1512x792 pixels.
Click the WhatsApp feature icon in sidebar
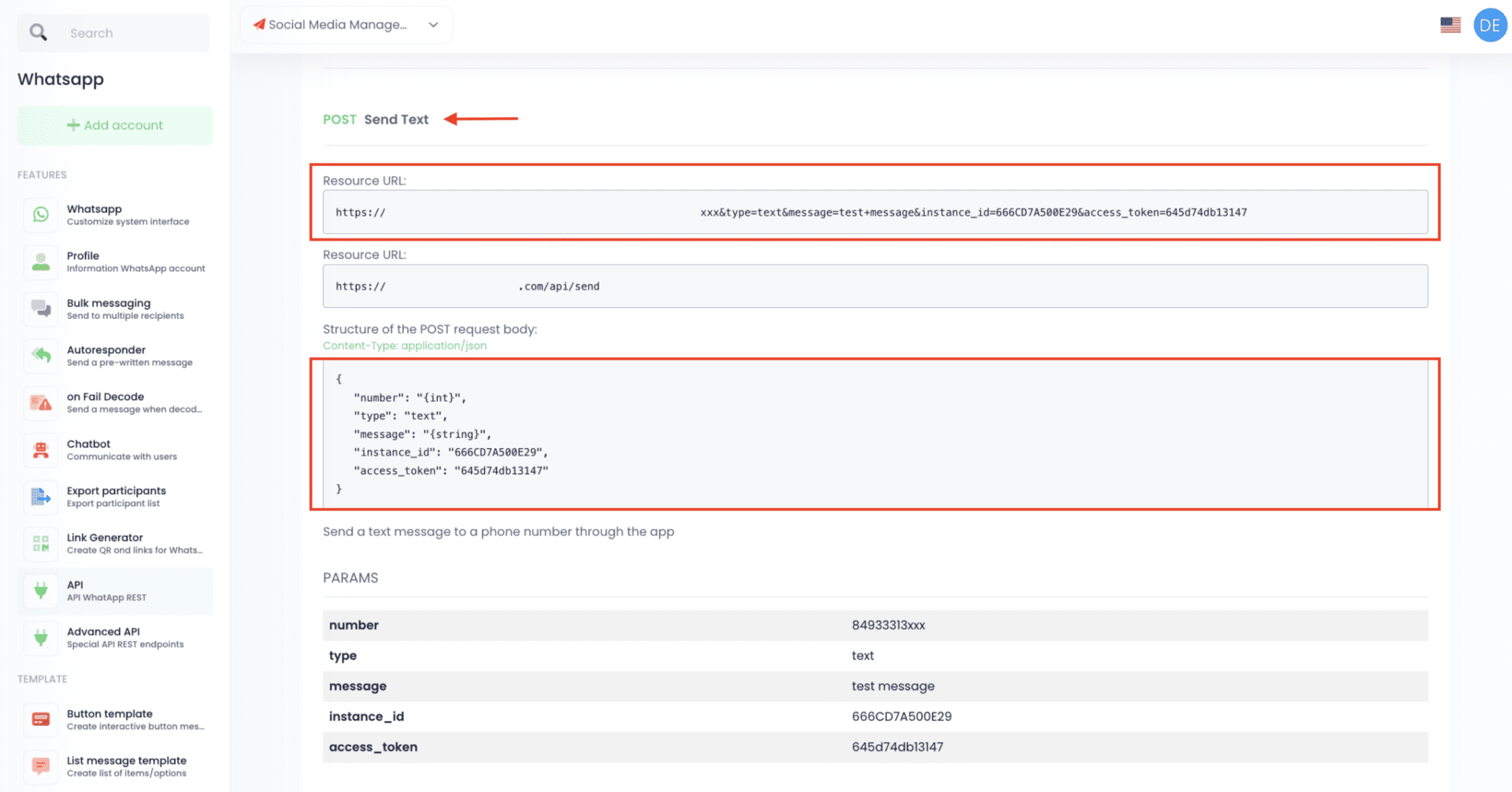pyautogui.click(x=41, y=215)
